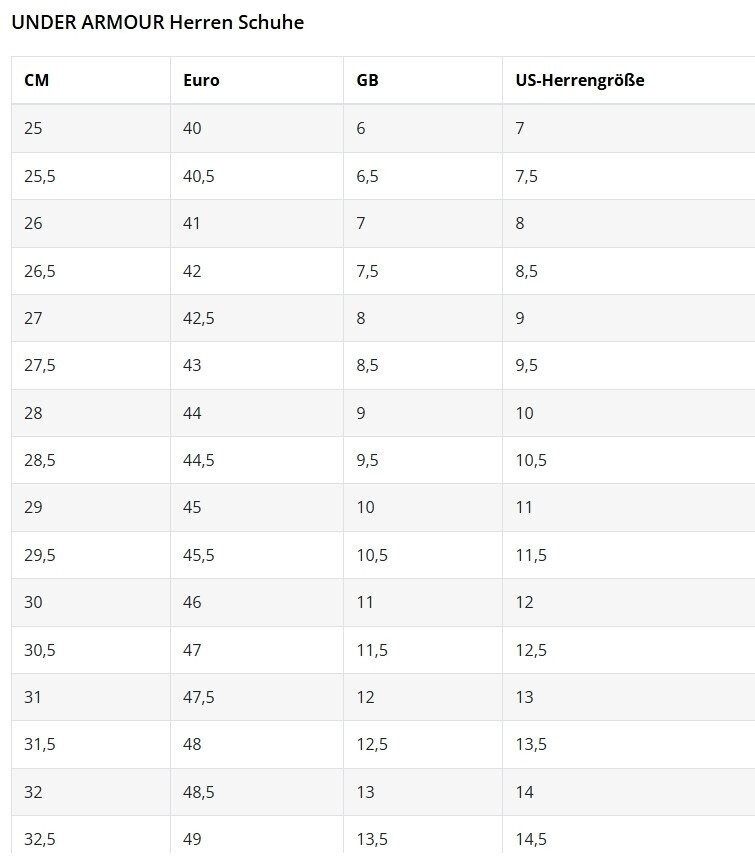Select the Euro 47,5 cell
755x856 pixels.
[199, 697]
